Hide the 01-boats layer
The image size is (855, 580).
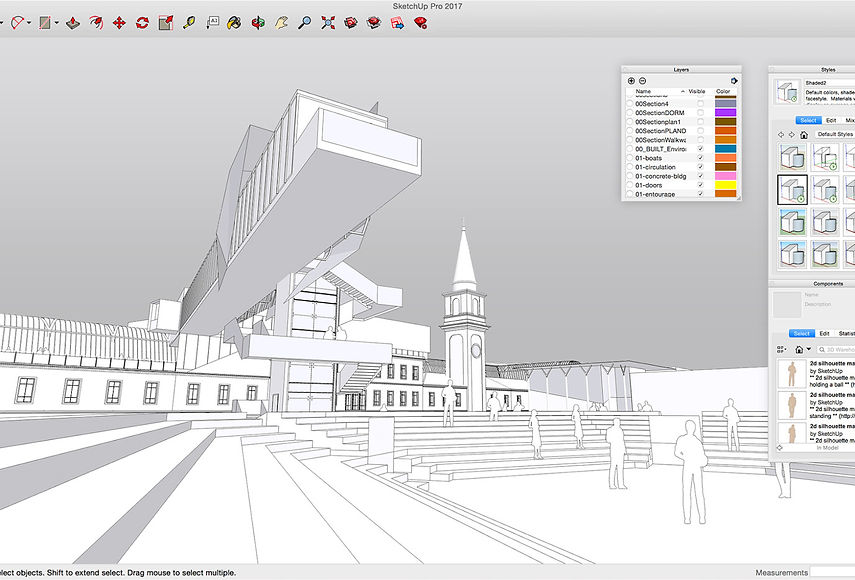(x=700, y=158)
